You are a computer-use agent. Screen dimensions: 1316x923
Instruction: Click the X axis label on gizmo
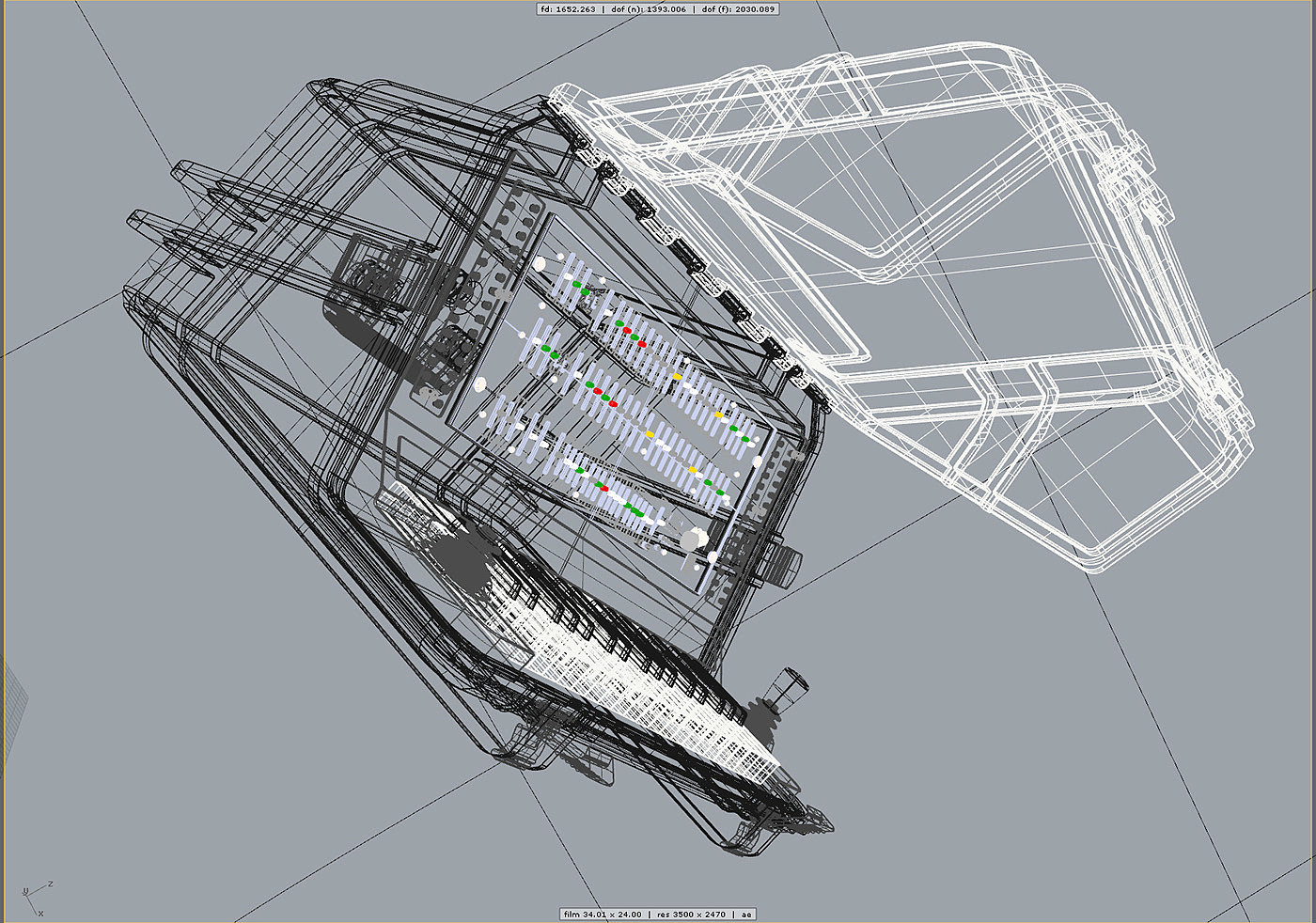pos(40,913)
